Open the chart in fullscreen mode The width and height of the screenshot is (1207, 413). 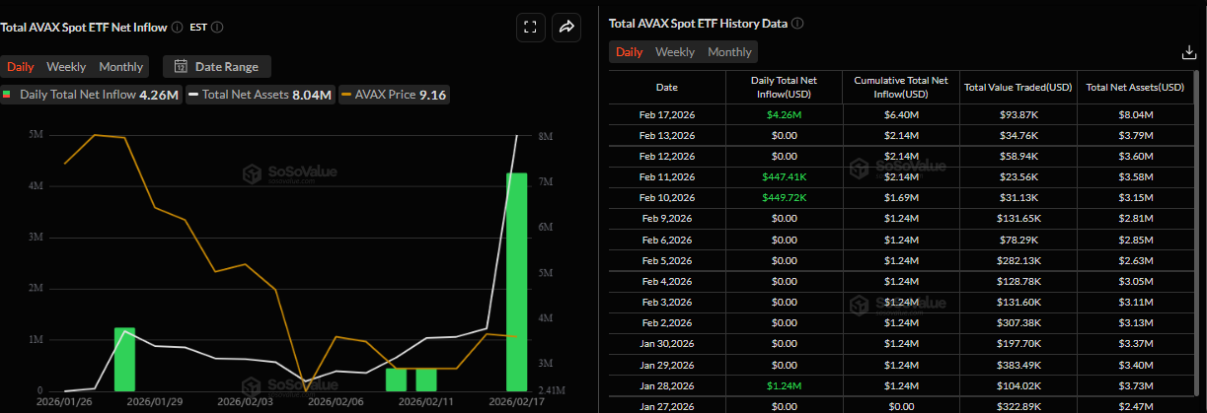pos(531,27)
